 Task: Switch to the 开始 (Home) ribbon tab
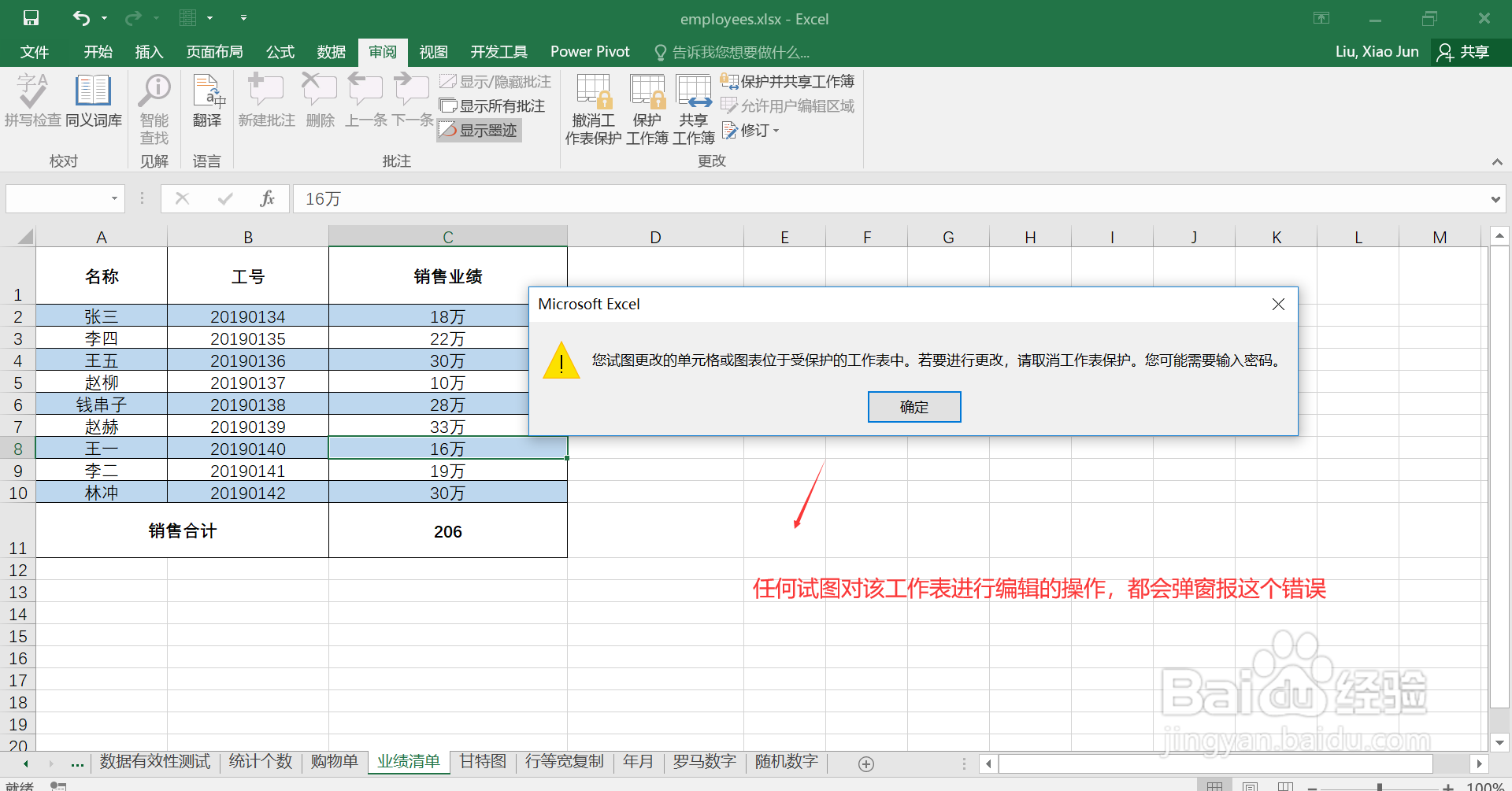tap(98, 52)
